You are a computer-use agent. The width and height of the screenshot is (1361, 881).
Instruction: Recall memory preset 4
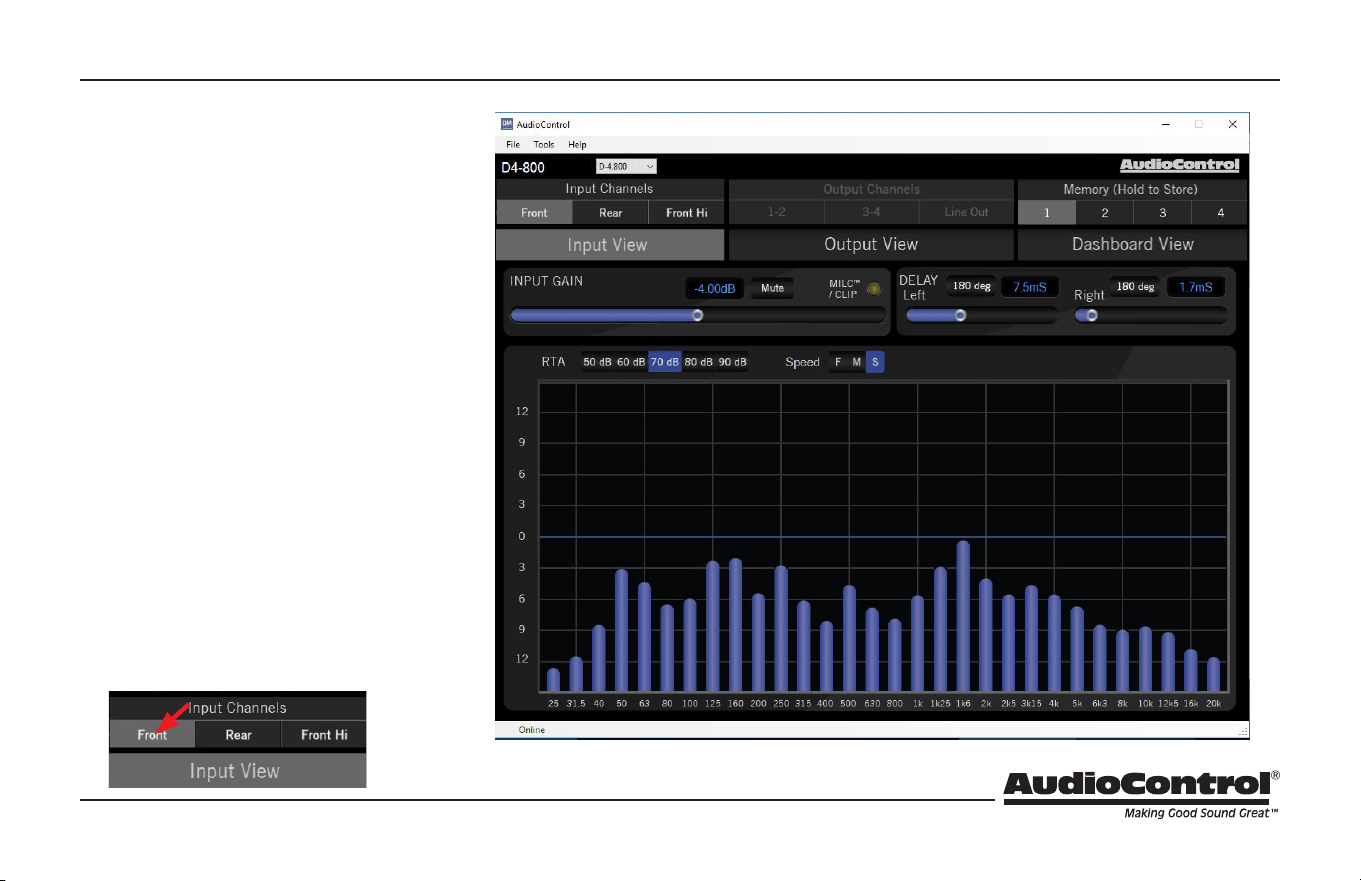coord(1220,213)
